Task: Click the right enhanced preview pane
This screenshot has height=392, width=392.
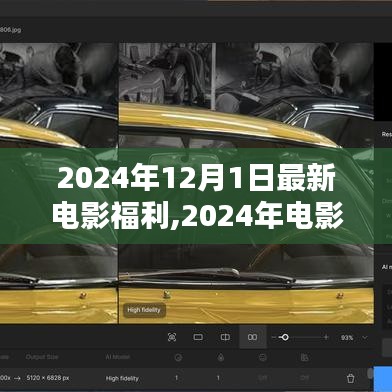Action: click(x=246, y=183)
